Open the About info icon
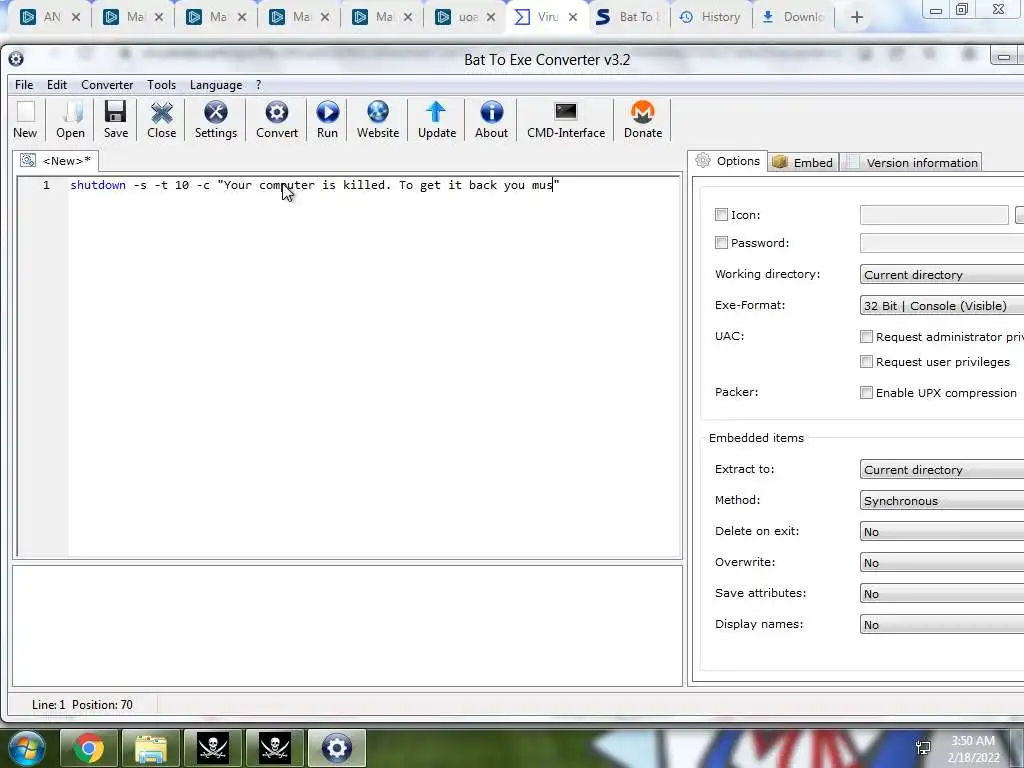The height and width of the screenshot is (768, 1024). (491, 120)
